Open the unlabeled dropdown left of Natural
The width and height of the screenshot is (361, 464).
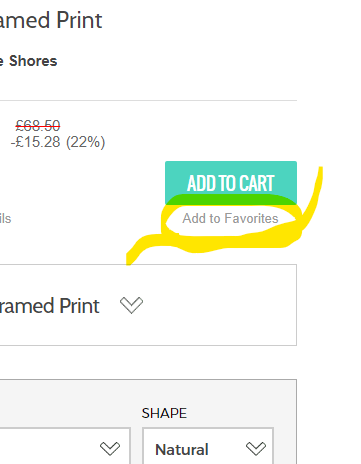pyautogui.click(x=65, y=446)
